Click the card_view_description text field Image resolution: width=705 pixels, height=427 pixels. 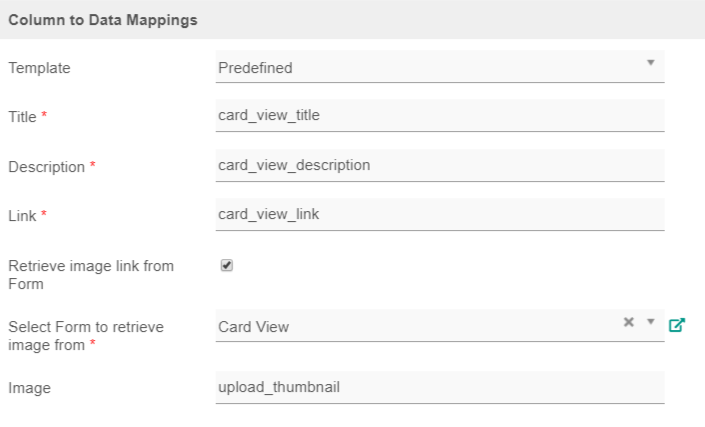440,165
